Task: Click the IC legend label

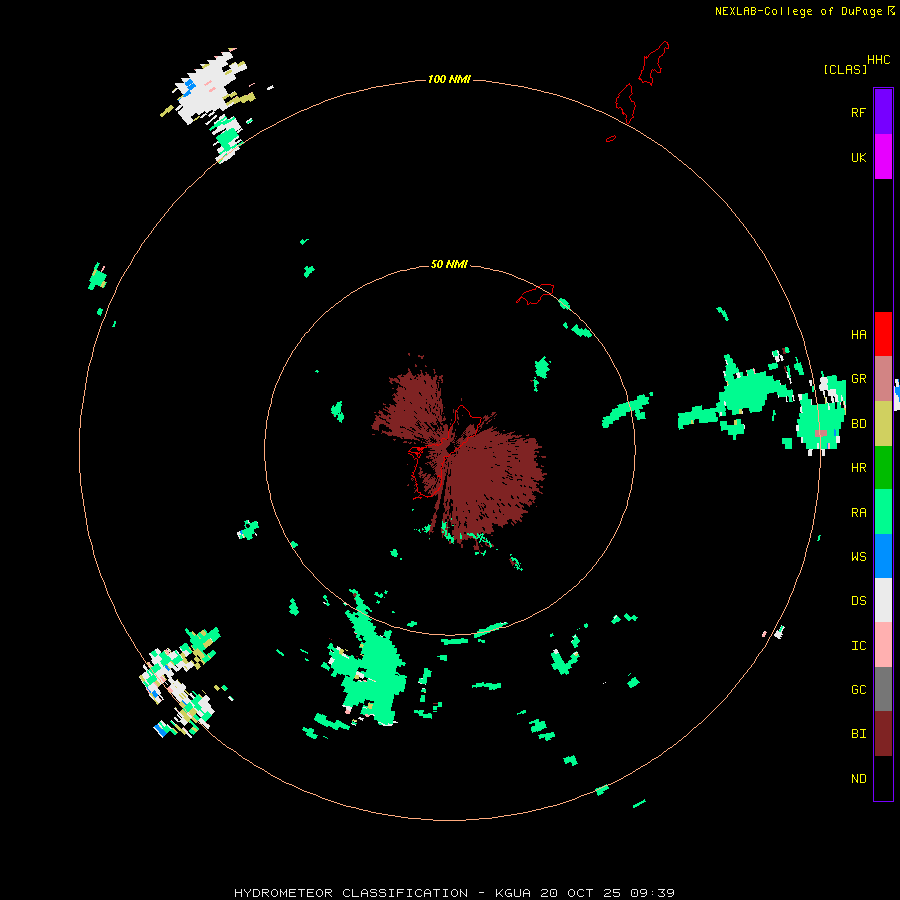Action: coord(858,646)
